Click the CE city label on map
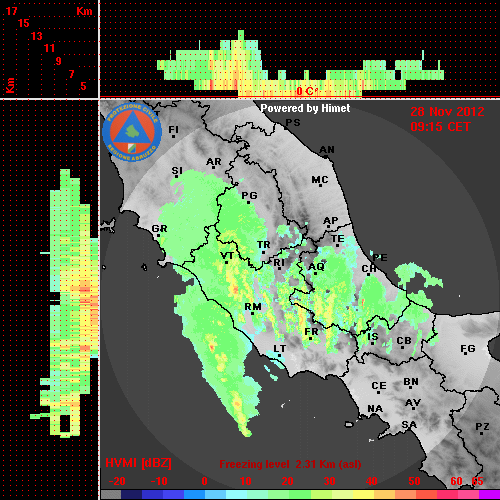The width and height of the screenshot is (500, 500). (x=379, y=386)
